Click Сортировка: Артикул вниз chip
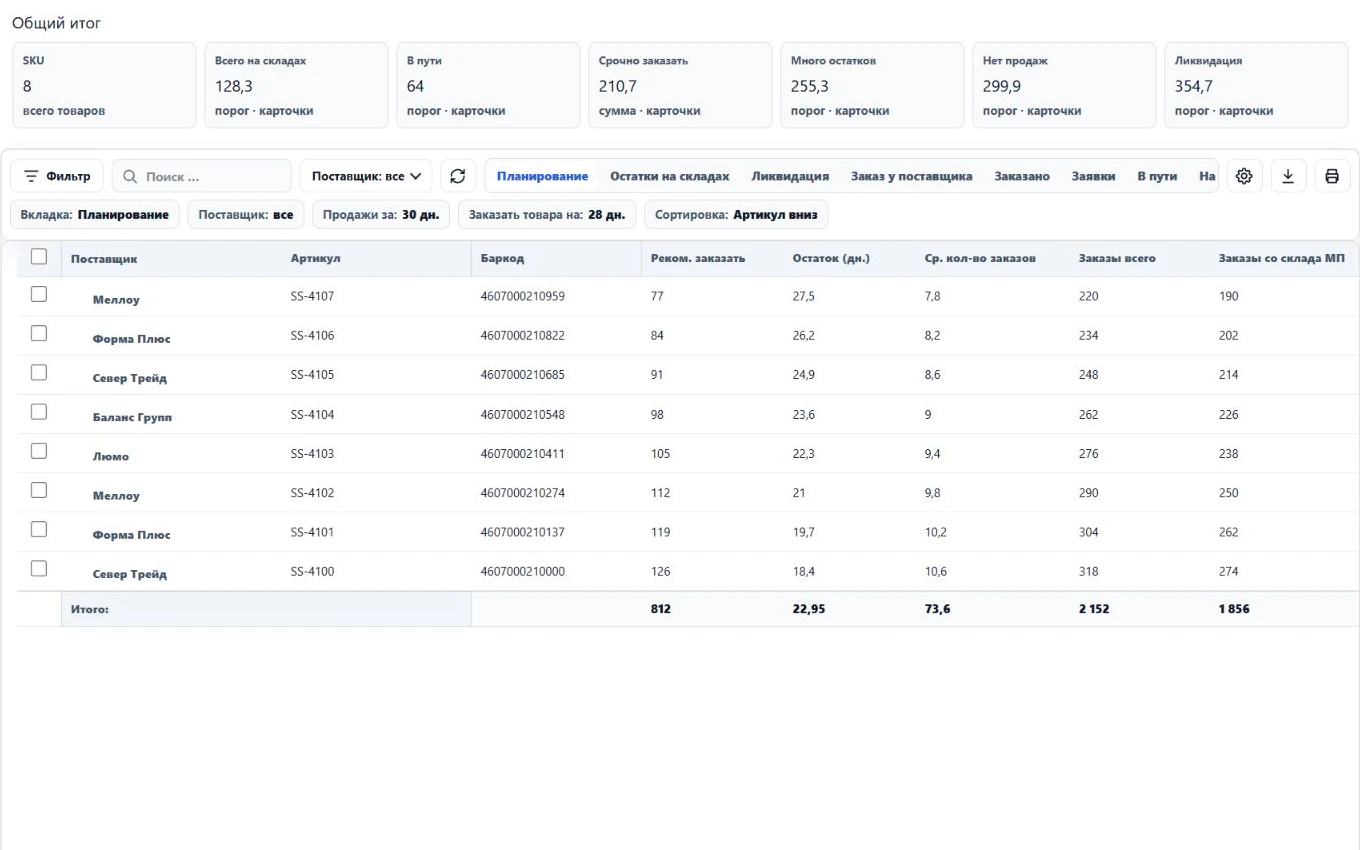Screen dimensions: 1360x850 pos(736,215)
